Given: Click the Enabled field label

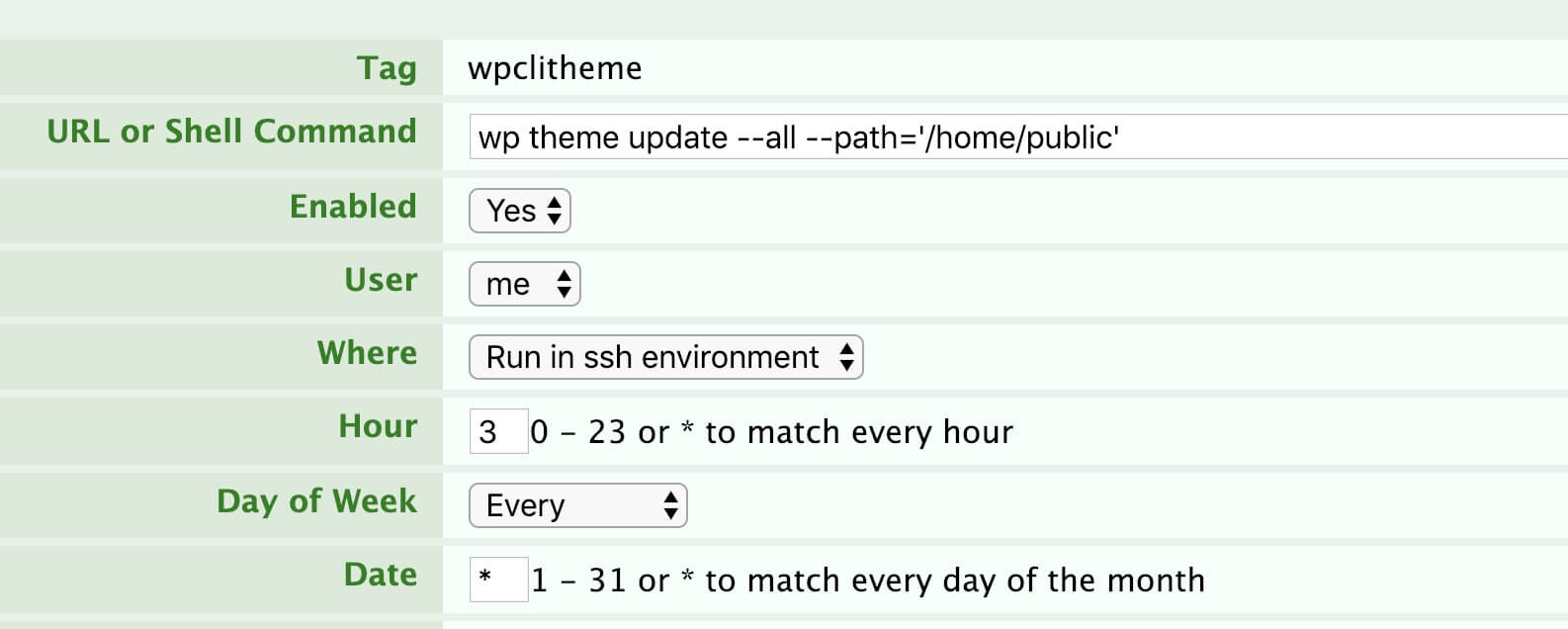Looking at the screenshot, I should (x=353, y=206).
